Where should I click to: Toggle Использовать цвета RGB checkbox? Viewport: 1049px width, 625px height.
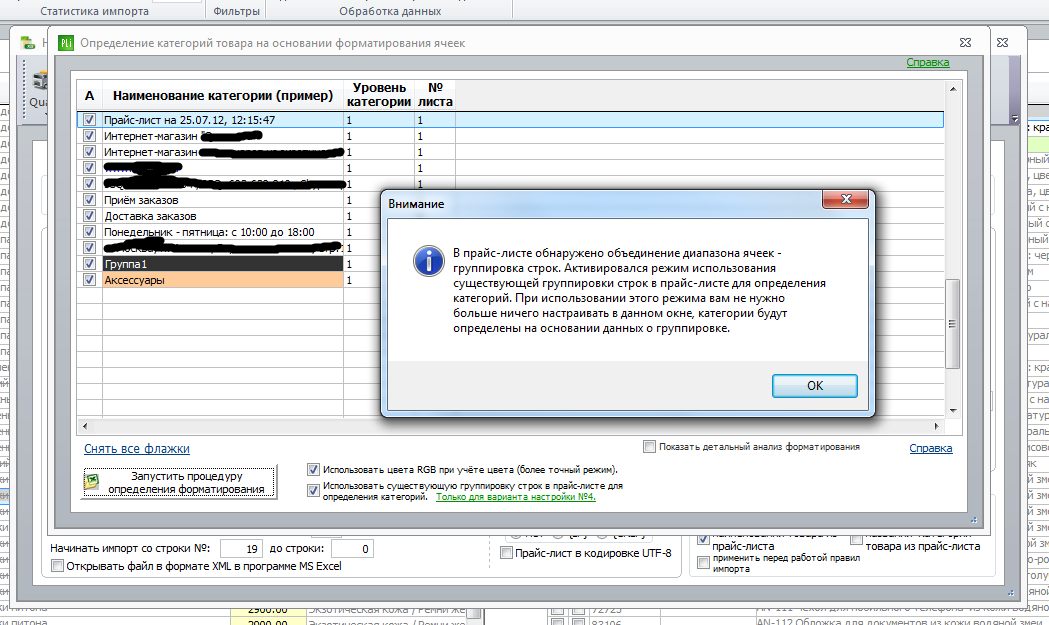[312, 469]
